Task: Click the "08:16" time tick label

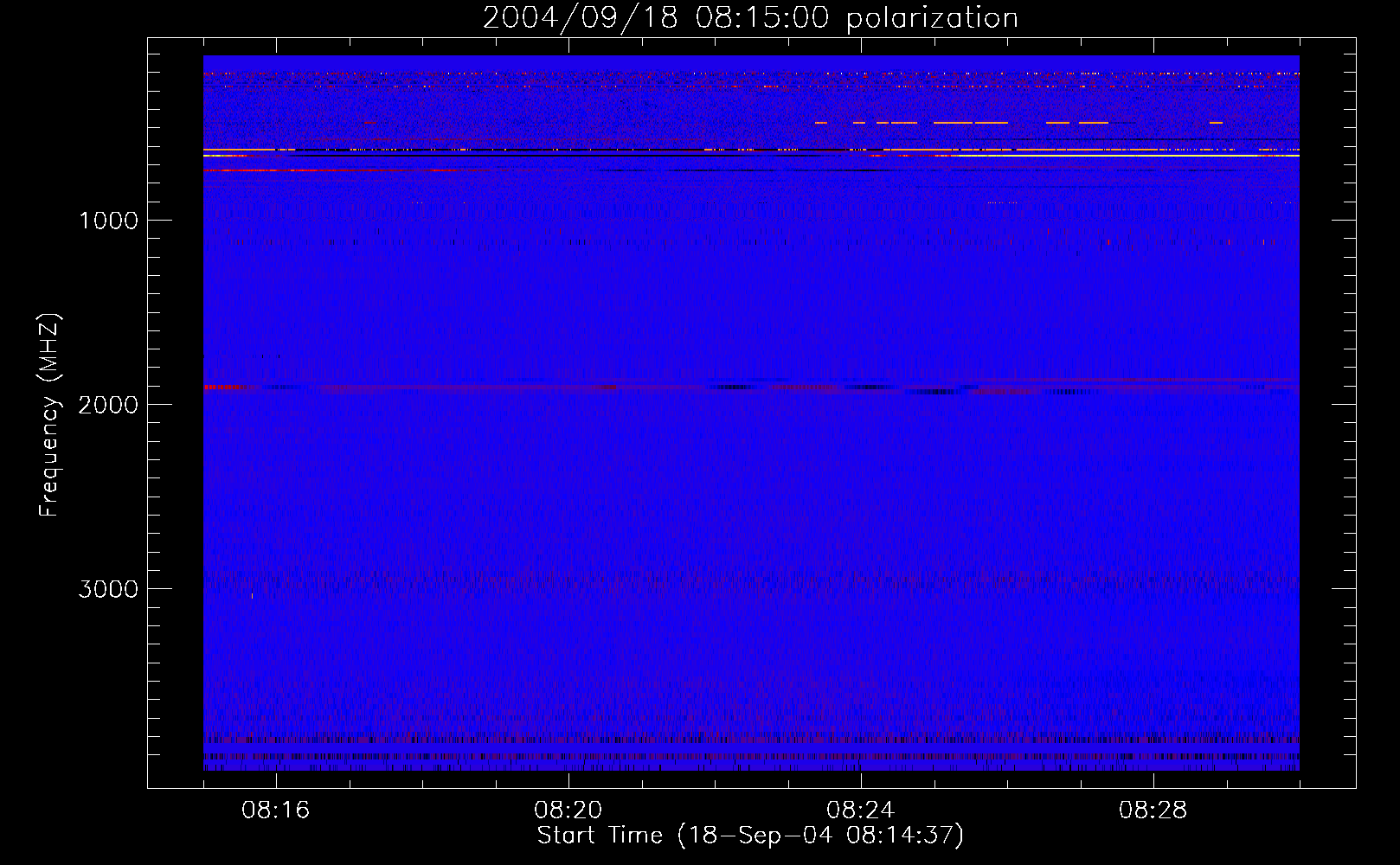Action: (x=276, y=811)
